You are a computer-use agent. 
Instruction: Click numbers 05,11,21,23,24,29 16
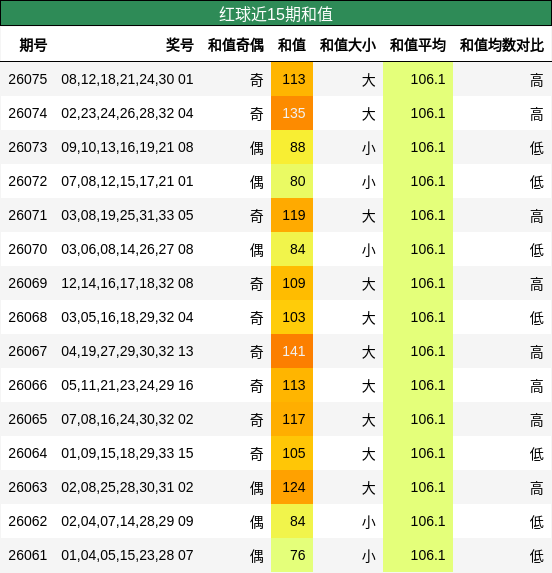click(x=127, y=385)
